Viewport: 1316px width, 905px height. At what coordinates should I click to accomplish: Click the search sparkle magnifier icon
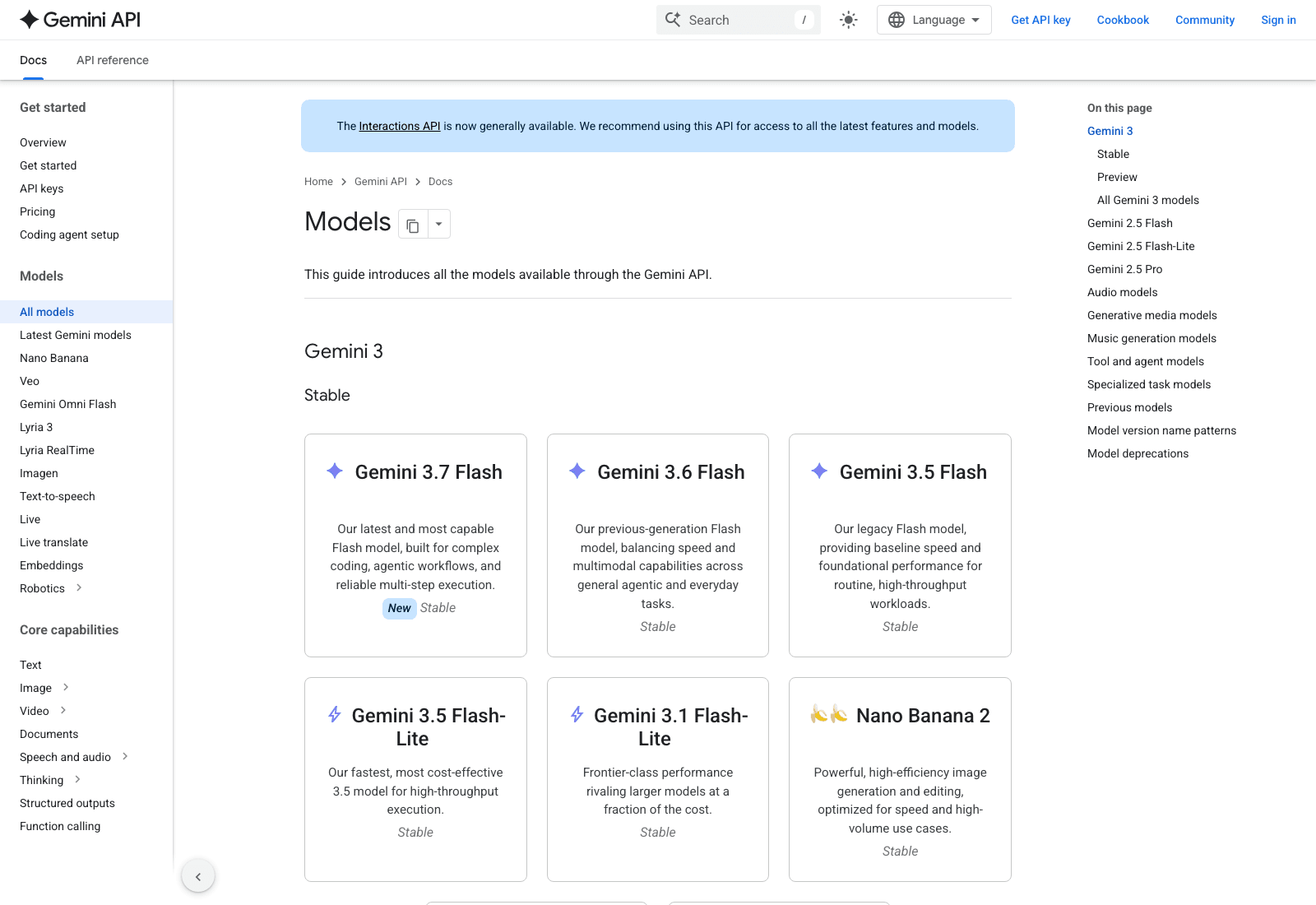673,20
